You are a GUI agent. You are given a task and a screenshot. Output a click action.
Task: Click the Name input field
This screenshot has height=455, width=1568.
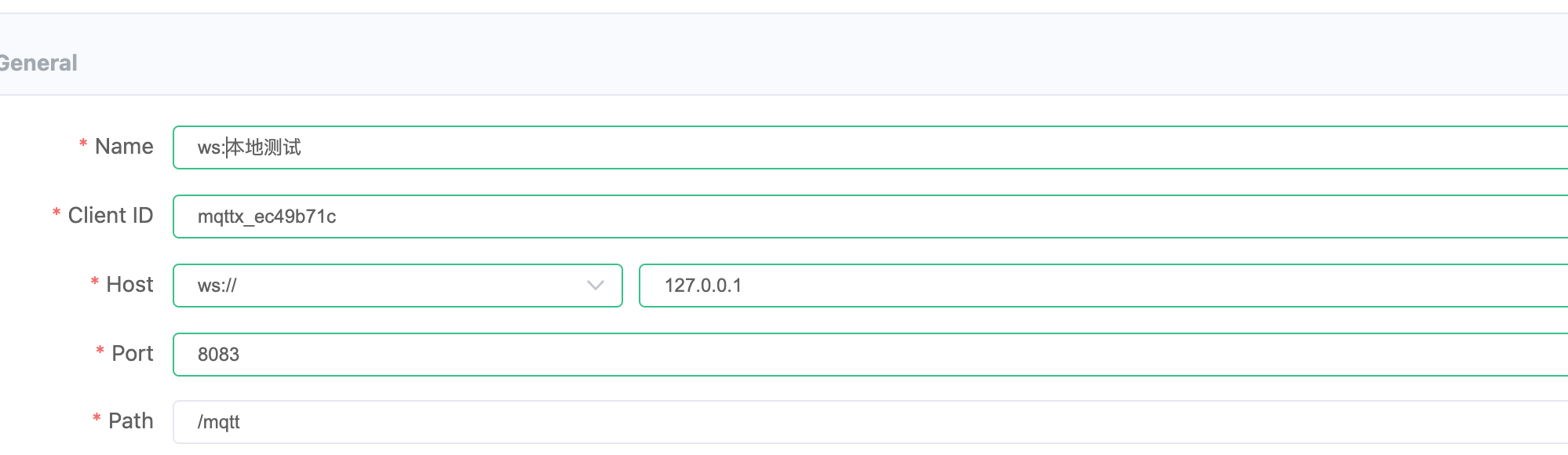870,147
